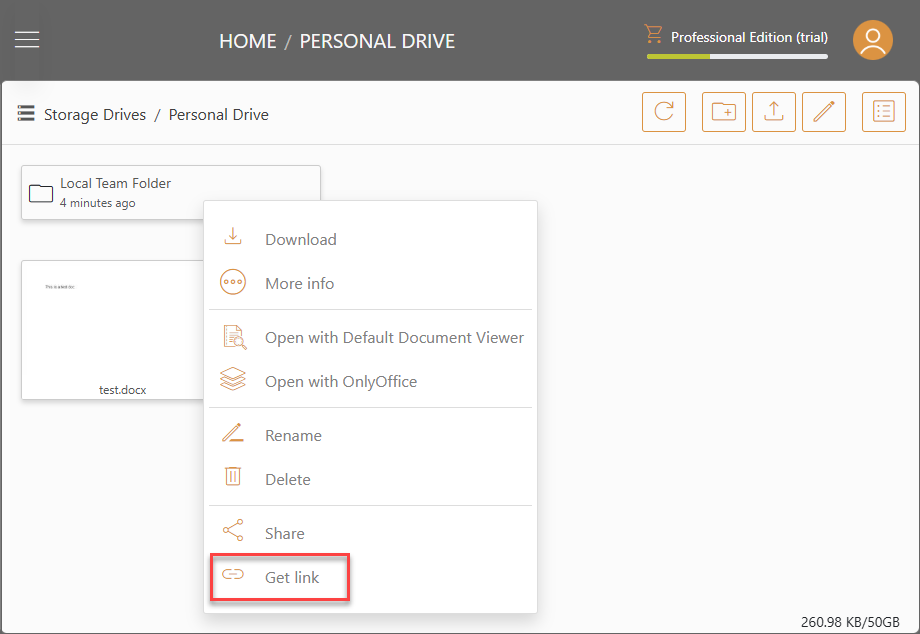Screen dimensions: 920x634
Task: Click the refresh button in toolbar
Action: click(x=664, y=111)
